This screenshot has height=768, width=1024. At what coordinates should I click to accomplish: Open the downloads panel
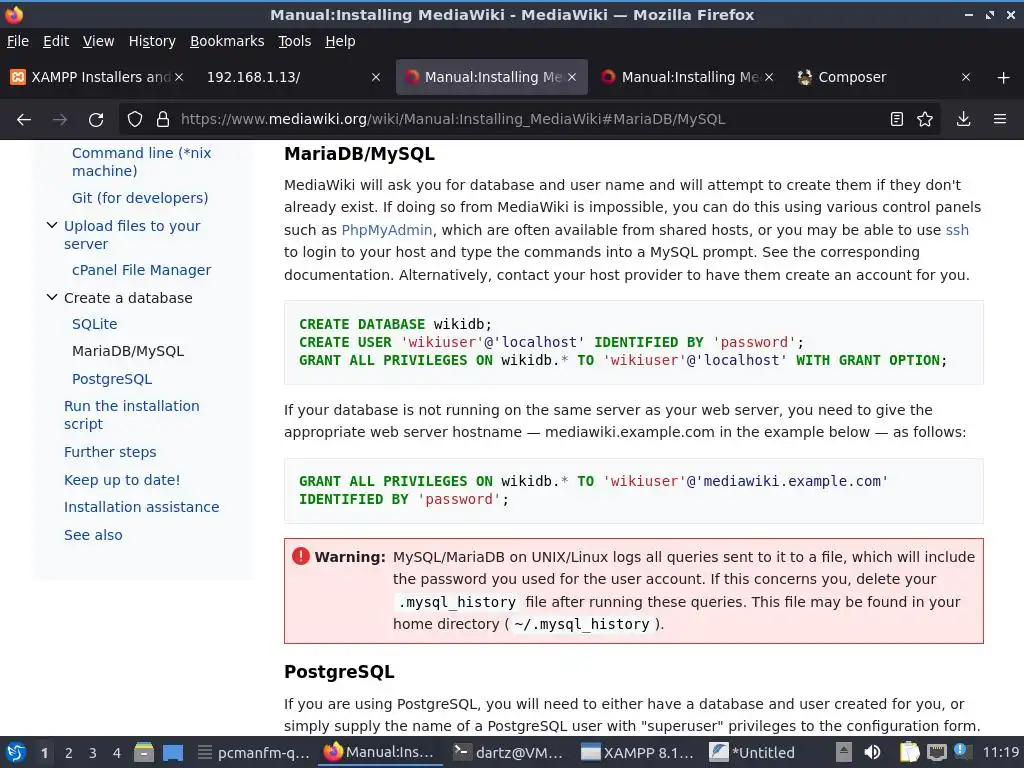point(963,120)
